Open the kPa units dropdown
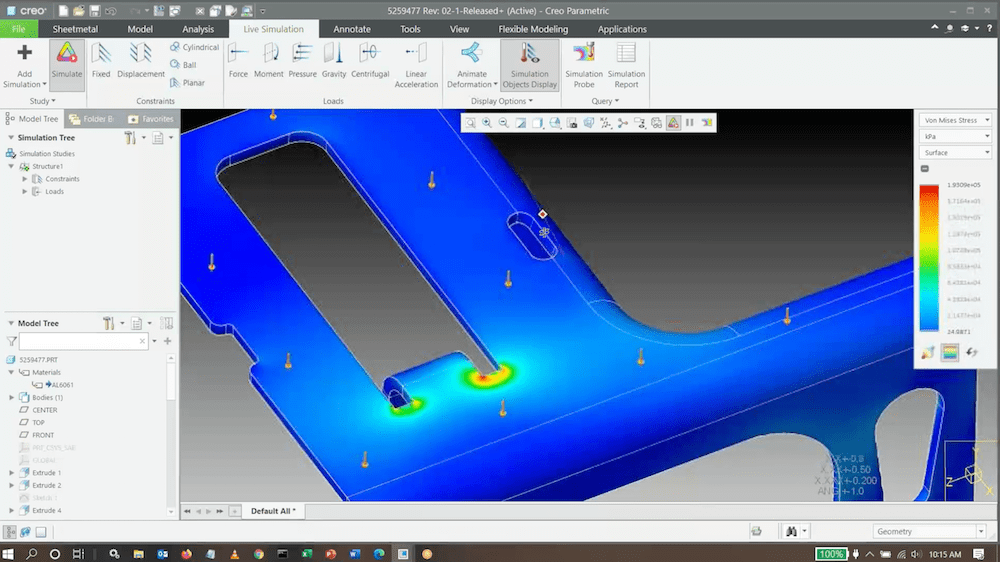Viewport: 1000px width, 562px height. 955,137
